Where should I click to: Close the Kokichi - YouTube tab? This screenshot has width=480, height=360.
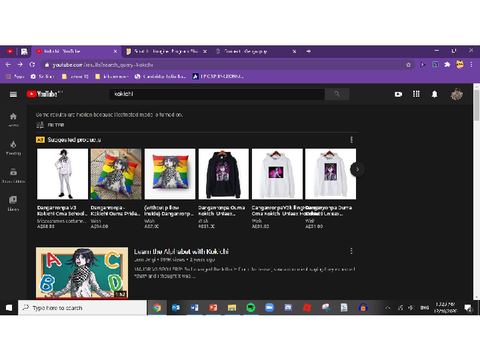point(115,51)
